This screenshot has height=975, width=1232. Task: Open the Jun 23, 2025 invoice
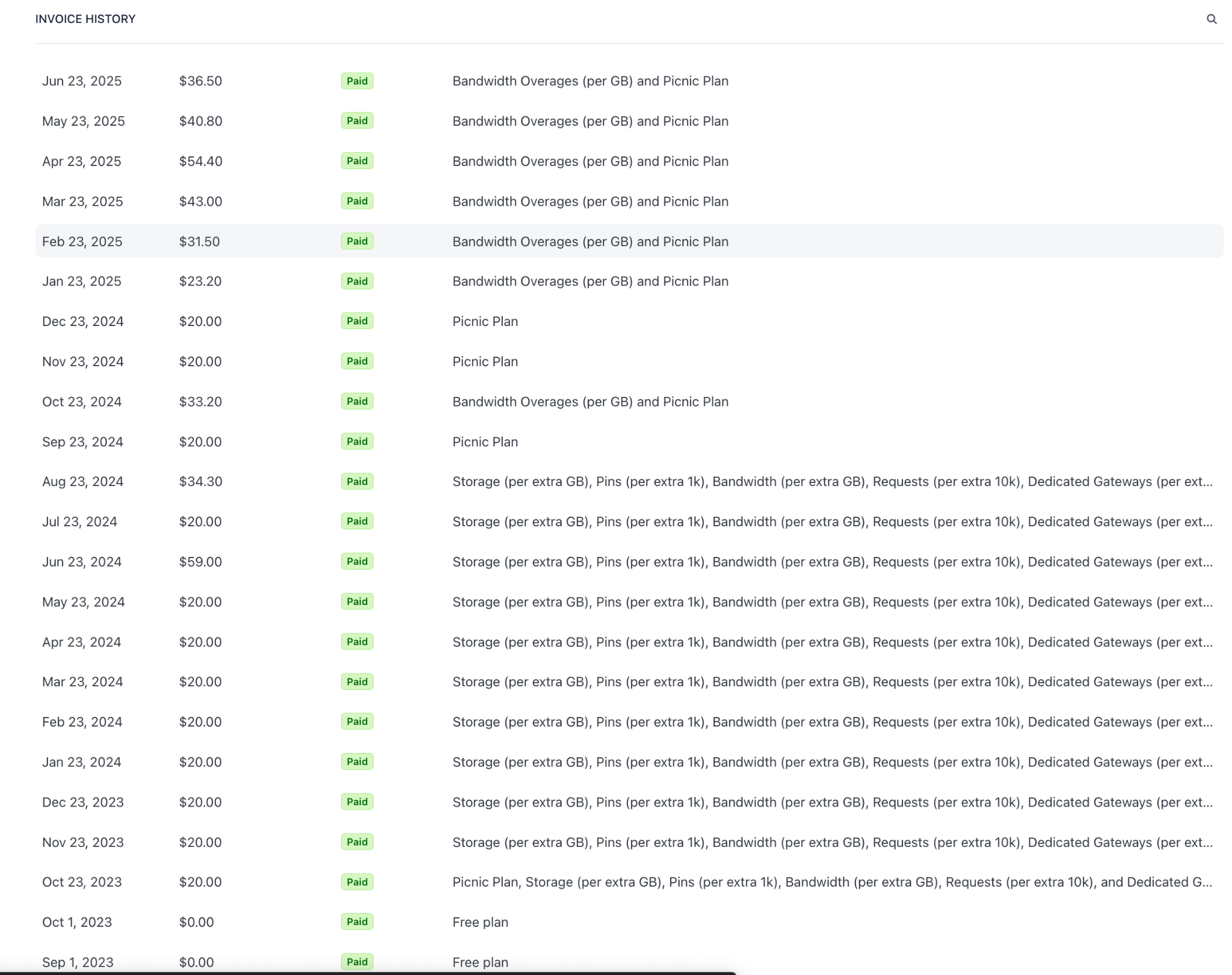(82, 81)
